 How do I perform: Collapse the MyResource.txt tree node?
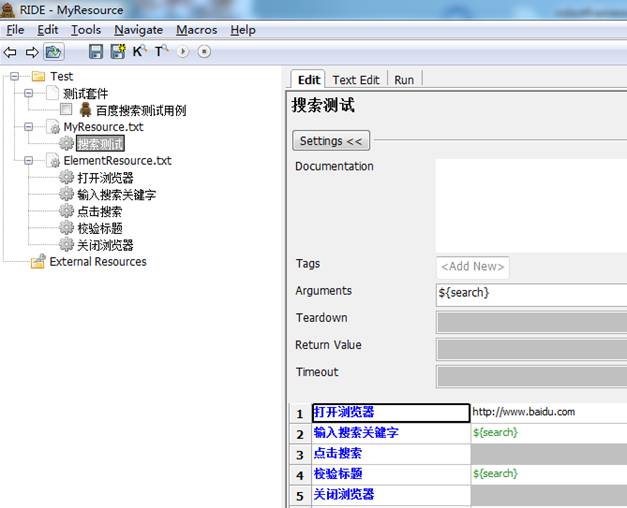coord(28,127)
